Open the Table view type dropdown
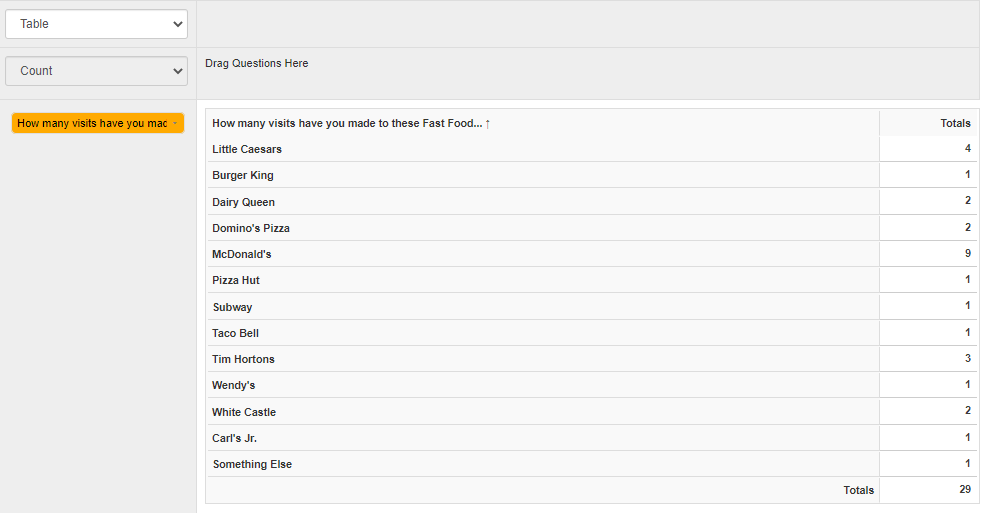989x513 pixels. (96, 24)
